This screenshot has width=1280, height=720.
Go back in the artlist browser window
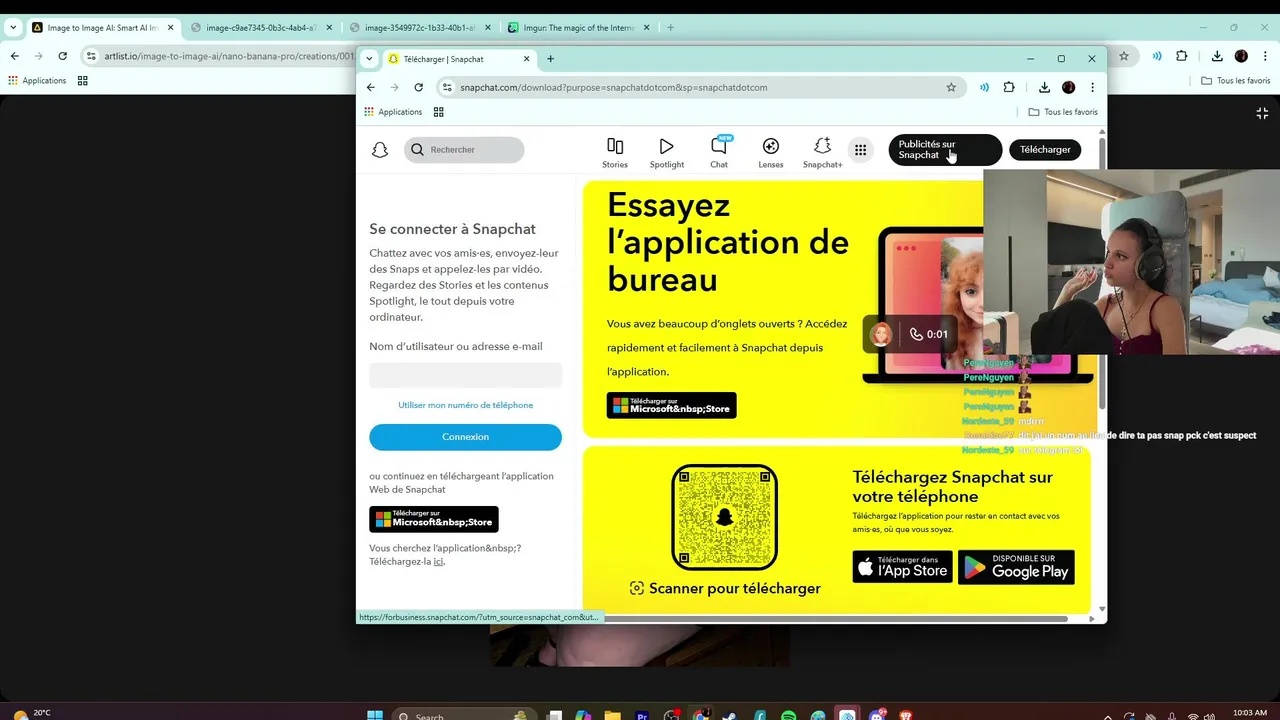point(15,56)
